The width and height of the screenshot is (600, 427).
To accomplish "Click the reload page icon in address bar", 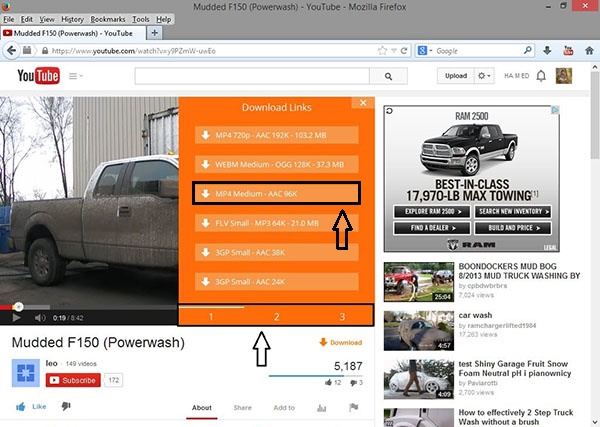I will tap(404, 51).
